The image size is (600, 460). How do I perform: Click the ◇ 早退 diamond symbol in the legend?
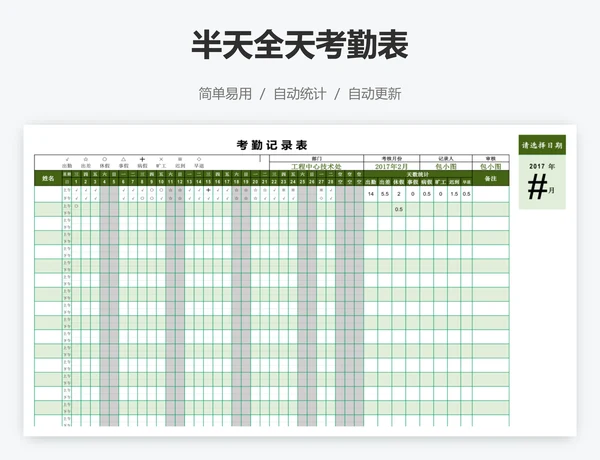(199, 159)
